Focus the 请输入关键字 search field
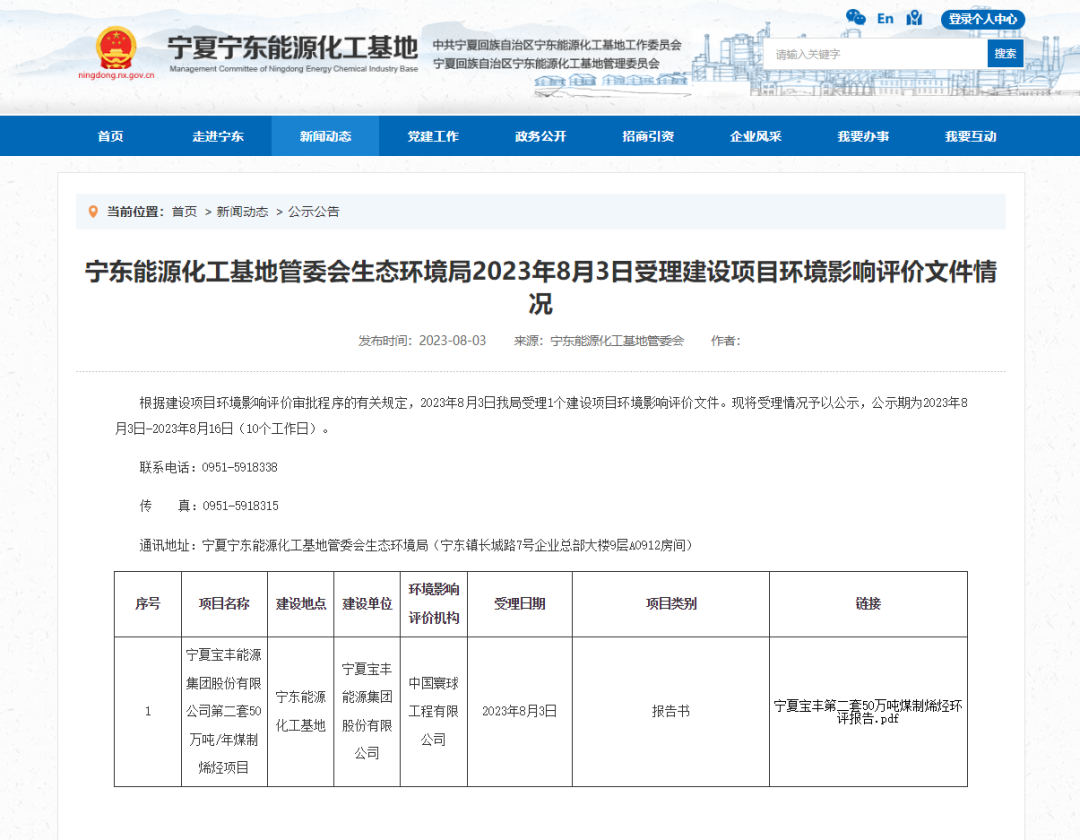The image size is (1080, 840). (875, 54)
